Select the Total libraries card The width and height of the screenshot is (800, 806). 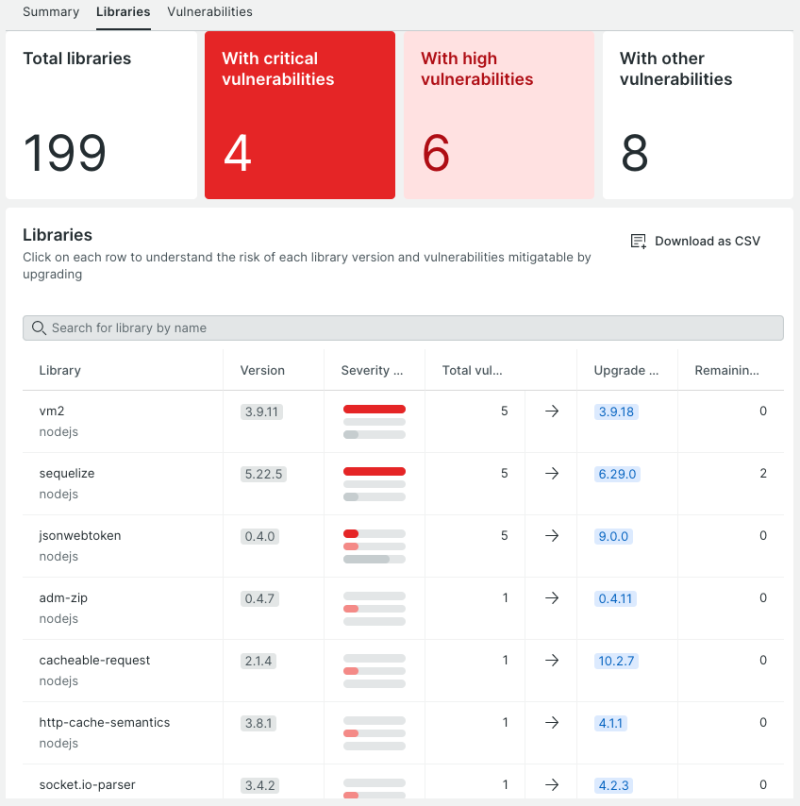tap(102, 114)
